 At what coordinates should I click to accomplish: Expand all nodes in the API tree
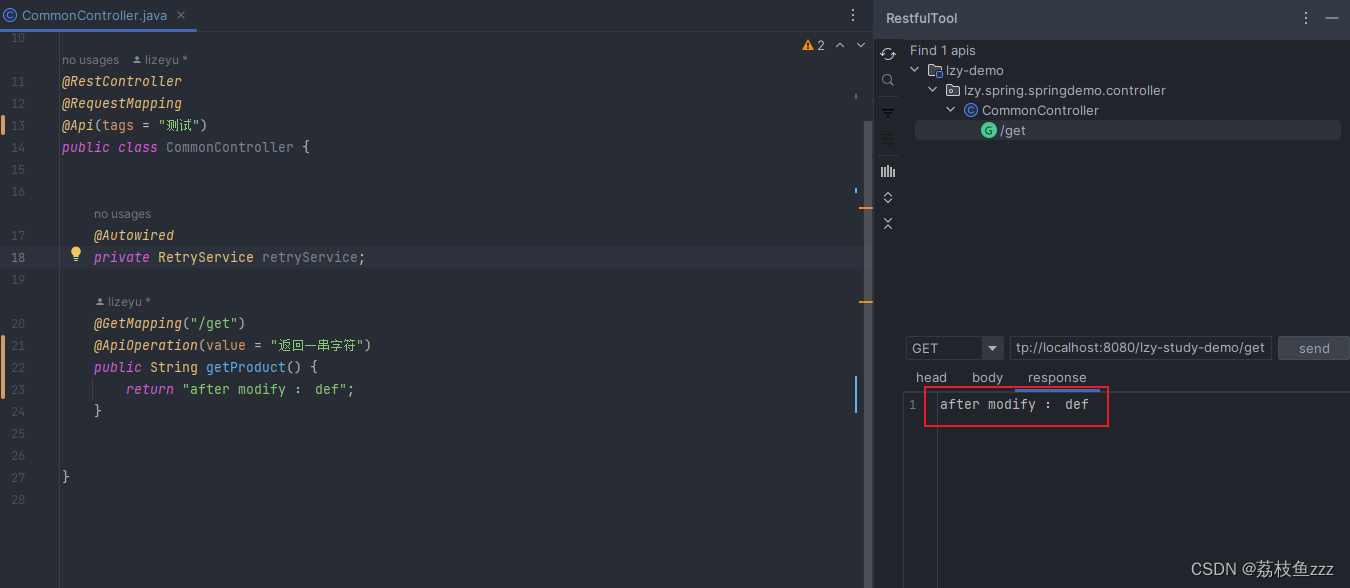pos(888,198)
